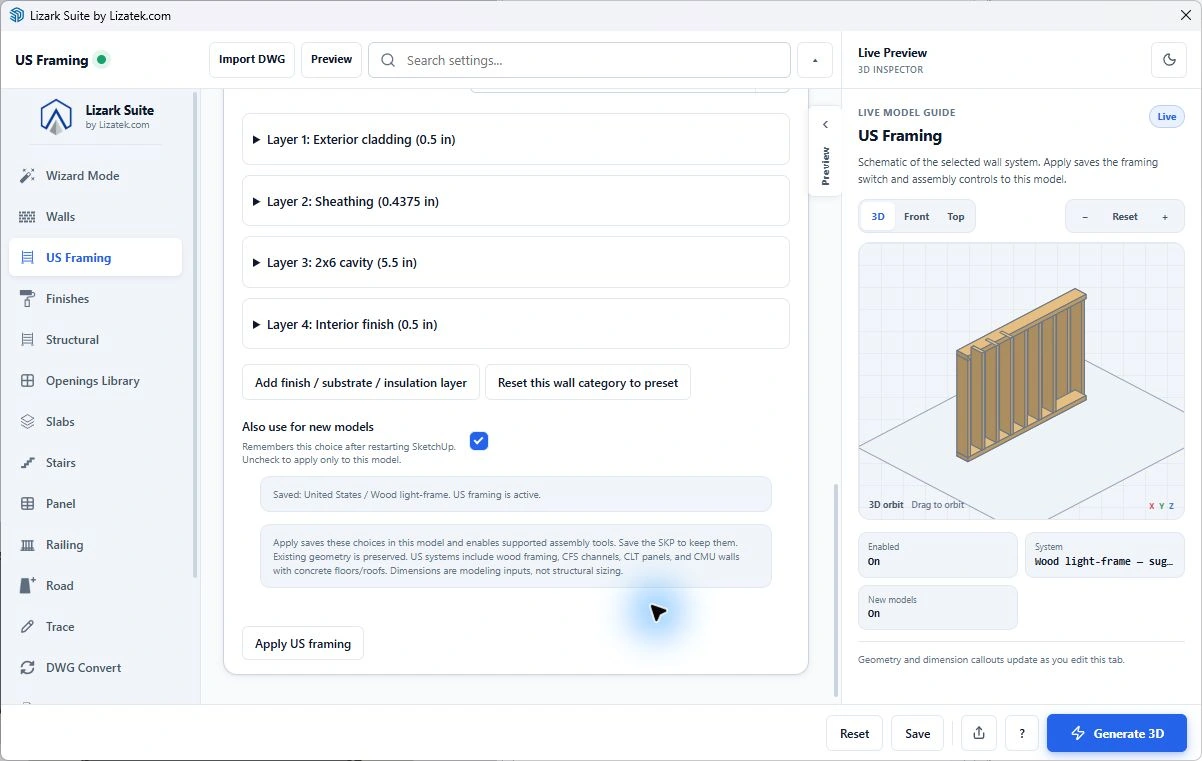The image size is (1202, 761).
Task: Click Reset this wall category to preset
Action: tap(588, 382)
